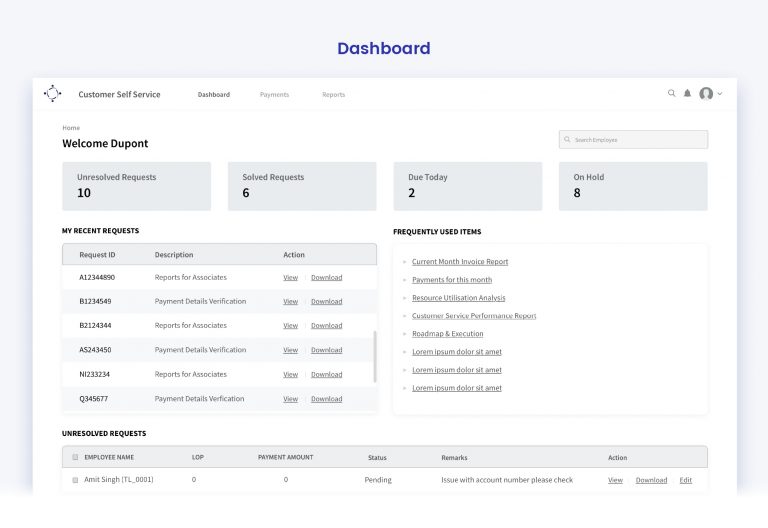Image resolution: width=768 pixels, height=528 pixels.
Task: Open Payments for this month link
Action: (x=452, y=280)
